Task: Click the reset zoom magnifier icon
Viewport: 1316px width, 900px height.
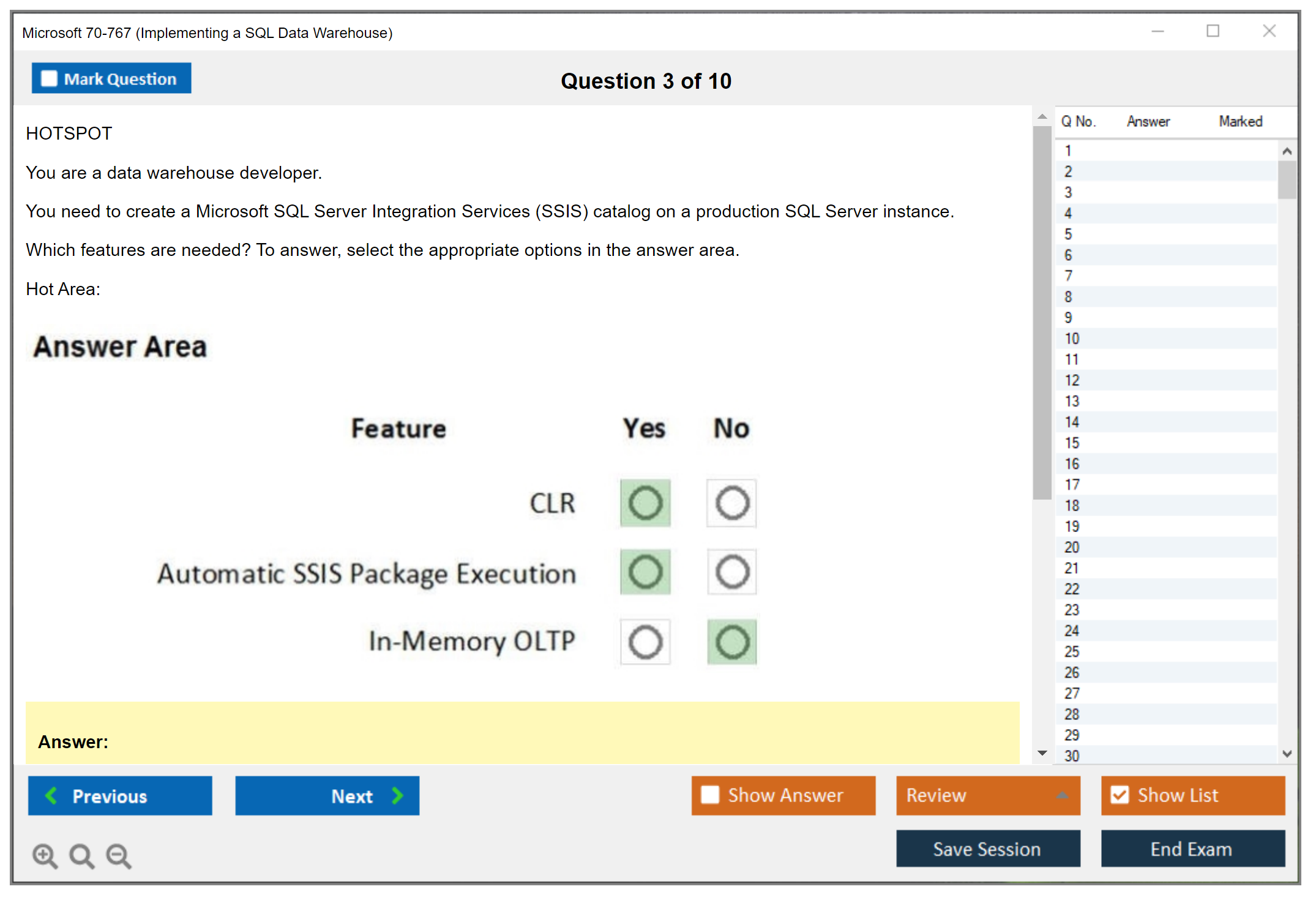Action: pyautogui.click(x=81, y=855)
